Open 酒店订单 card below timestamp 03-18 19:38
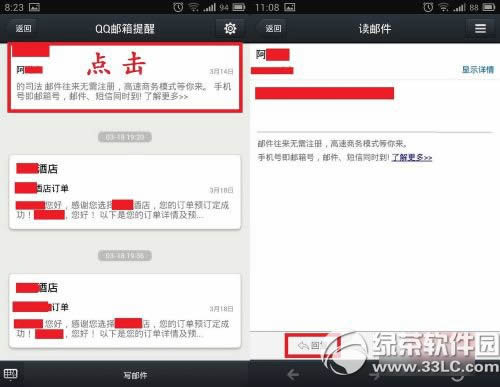500x387 pixels. 125,311
